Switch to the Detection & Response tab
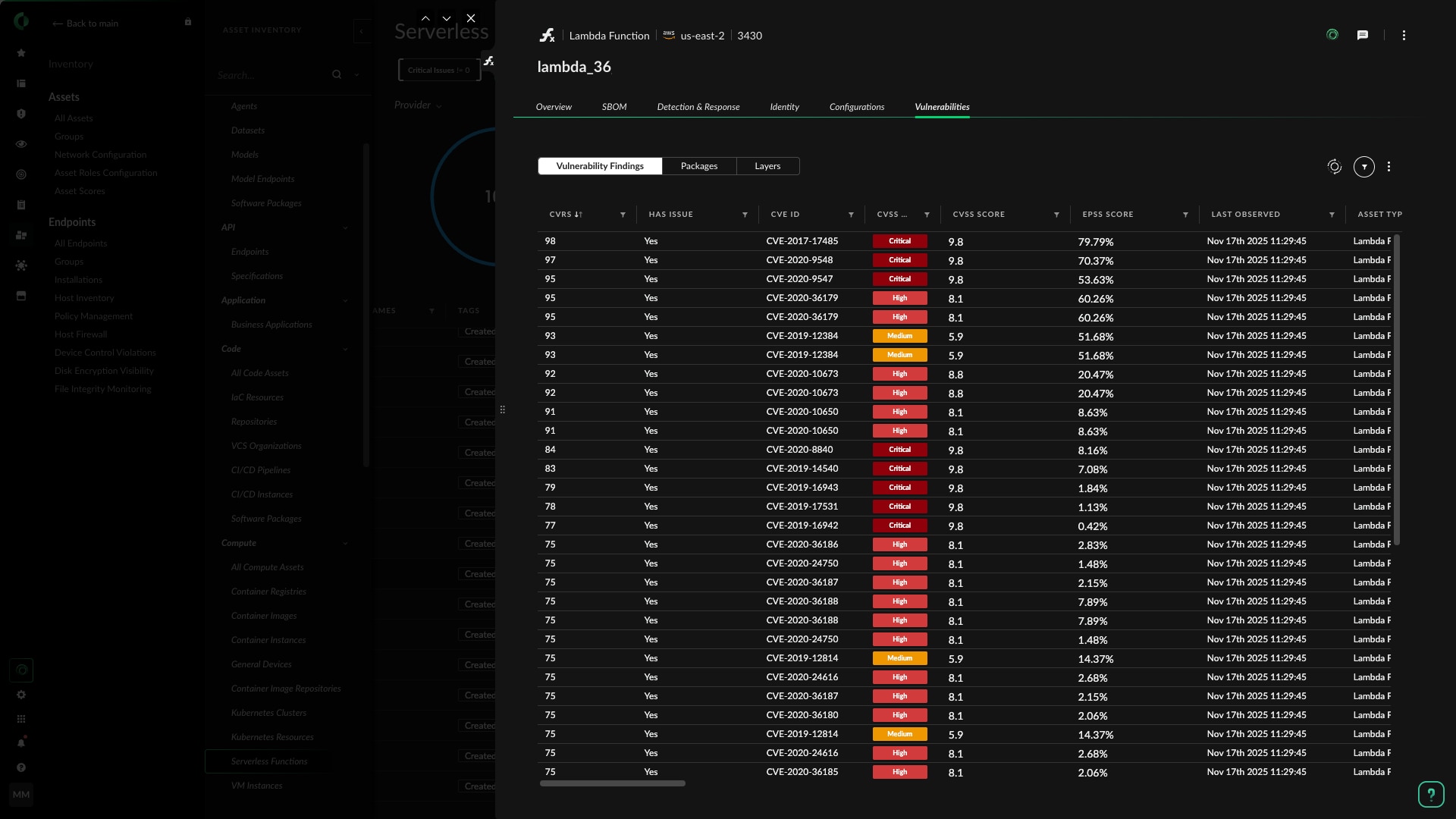1456x819 pixels. tap(698, 107)
